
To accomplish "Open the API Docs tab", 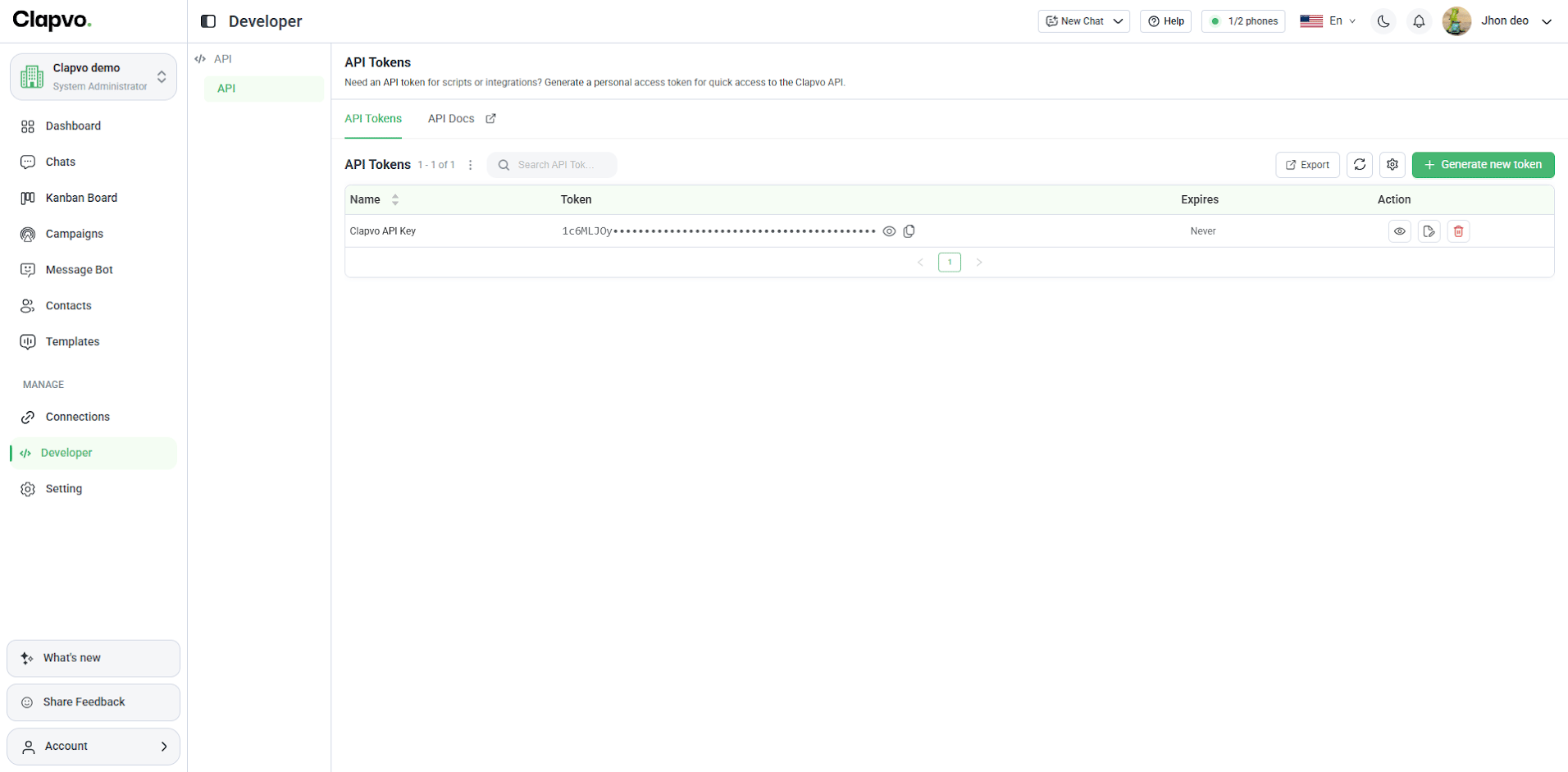I will pyautogui.click(x=451, y=119).
